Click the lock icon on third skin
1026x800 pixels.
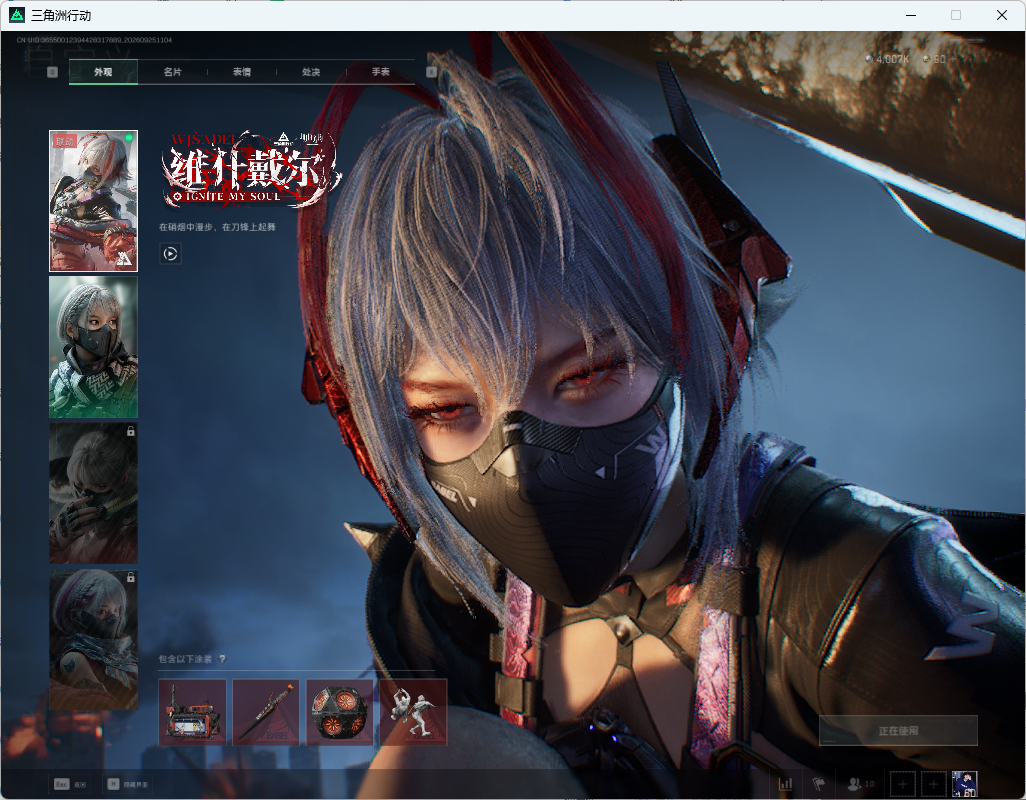pyautogui.click(x=130, y=431)
